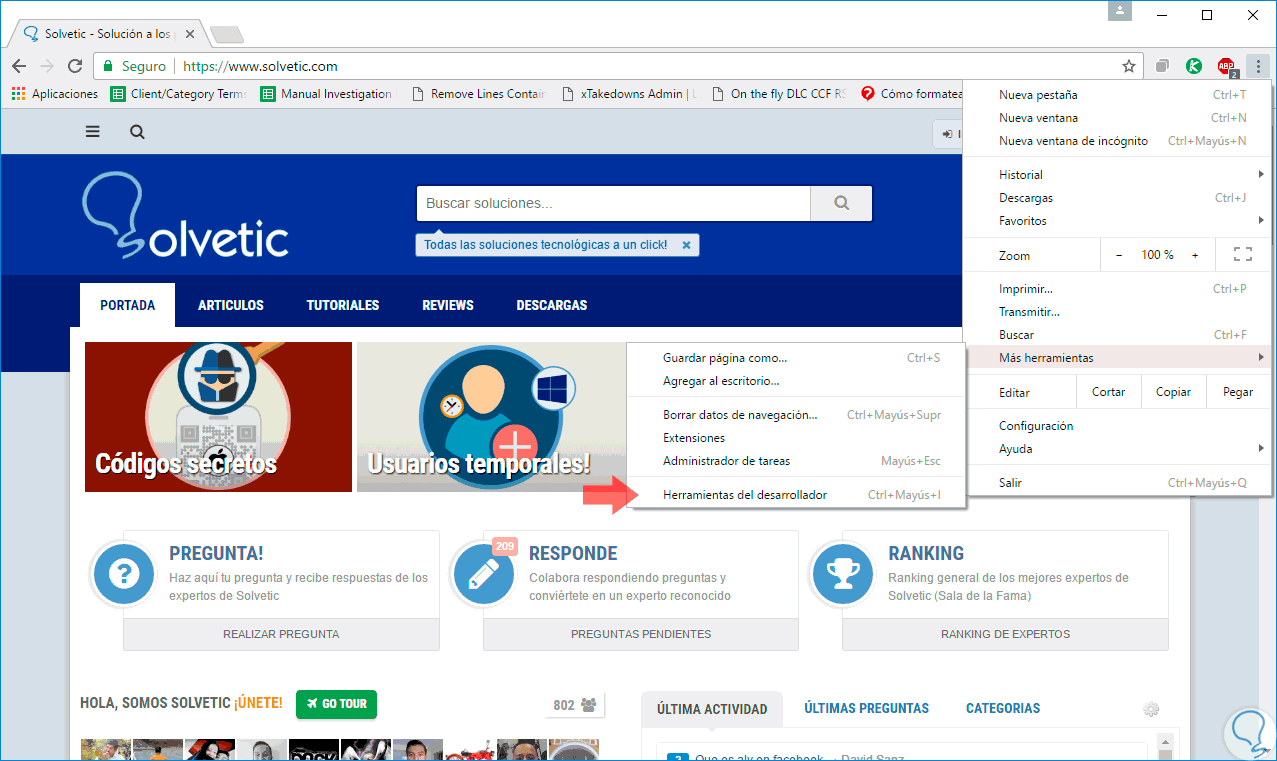Choose Herramientas del desarrollador

click(796, 494)
